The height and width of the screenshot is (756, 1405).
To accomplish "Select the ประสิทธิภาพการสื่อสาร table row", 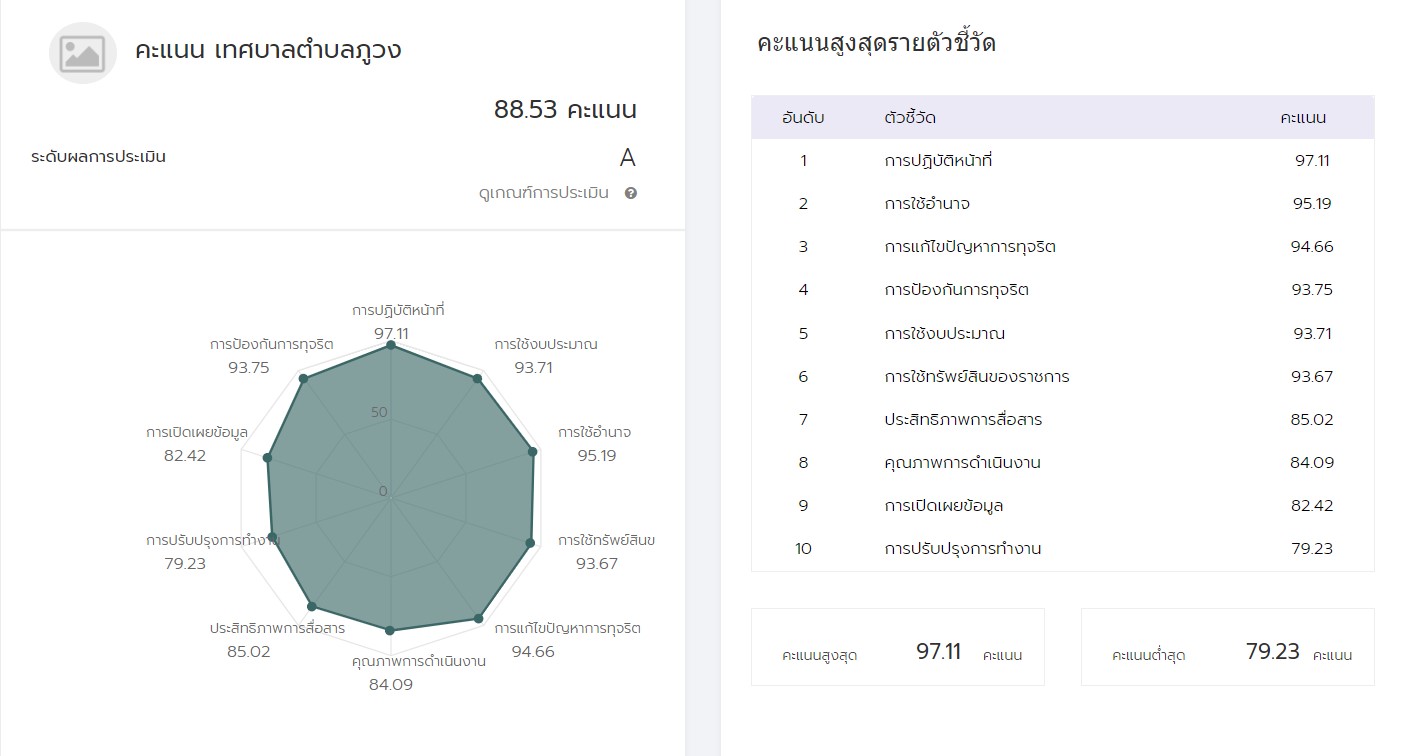I will pyautogui.click(x=1063, y=419).
